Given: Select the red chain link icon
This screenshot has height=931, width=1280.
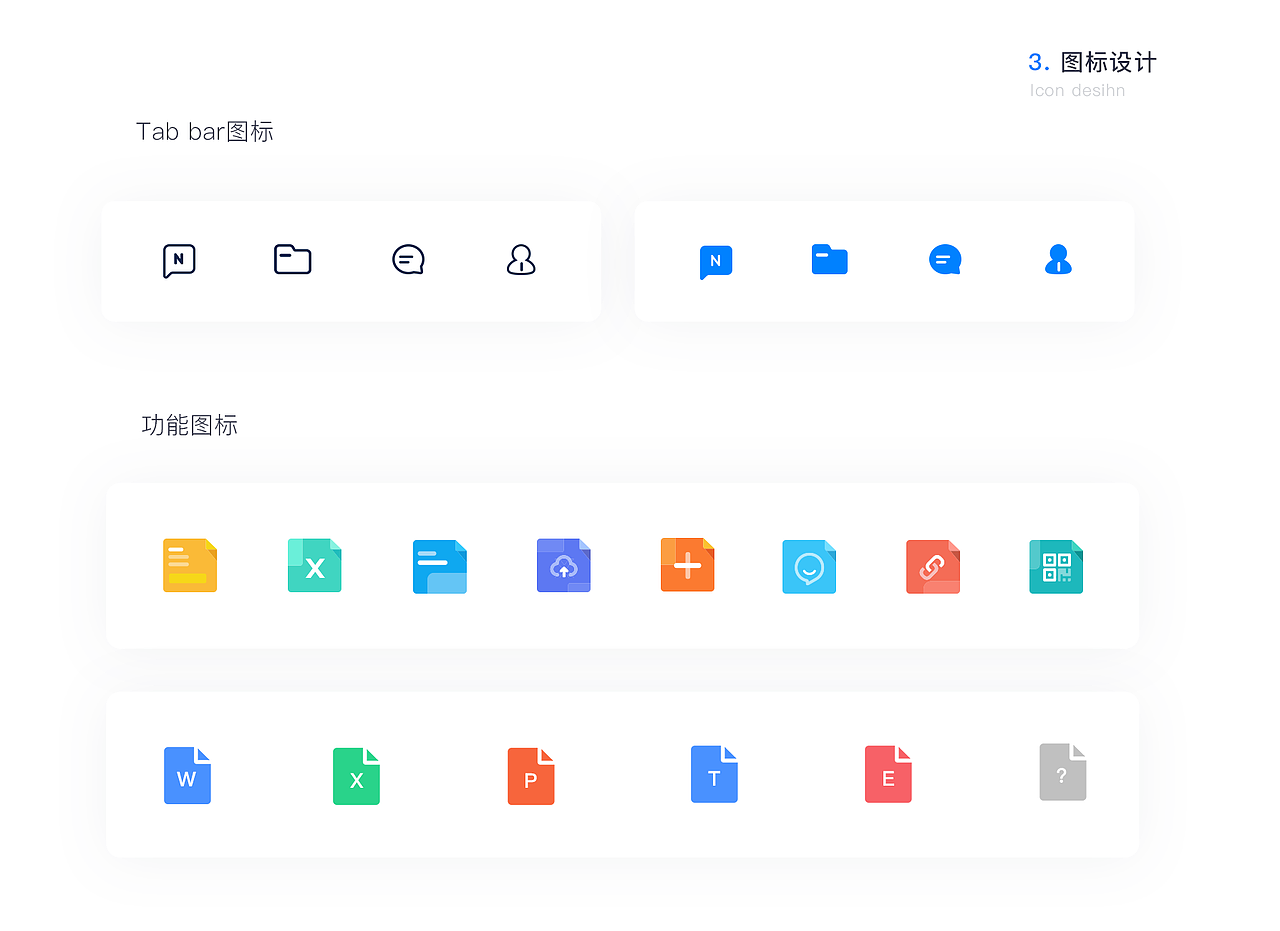Looking at the screenshot, I should point(933,567).
